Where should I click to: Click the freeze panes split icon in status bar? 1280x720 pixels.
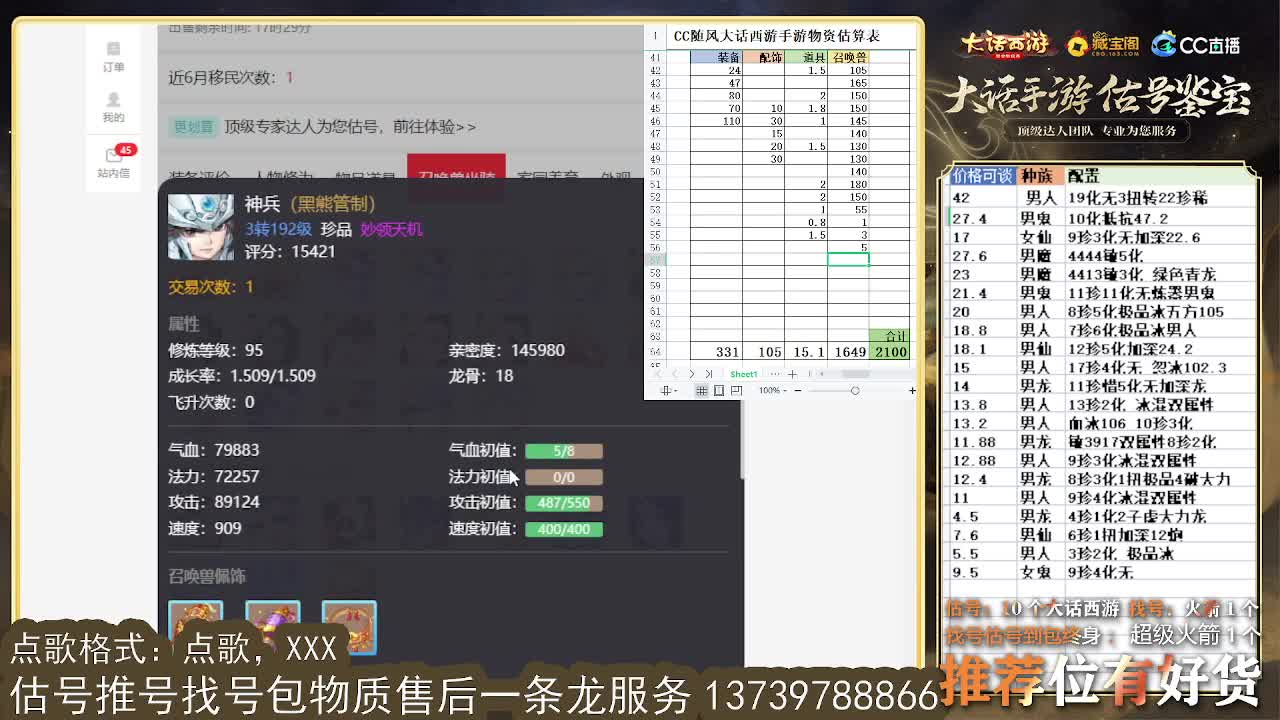666,388
